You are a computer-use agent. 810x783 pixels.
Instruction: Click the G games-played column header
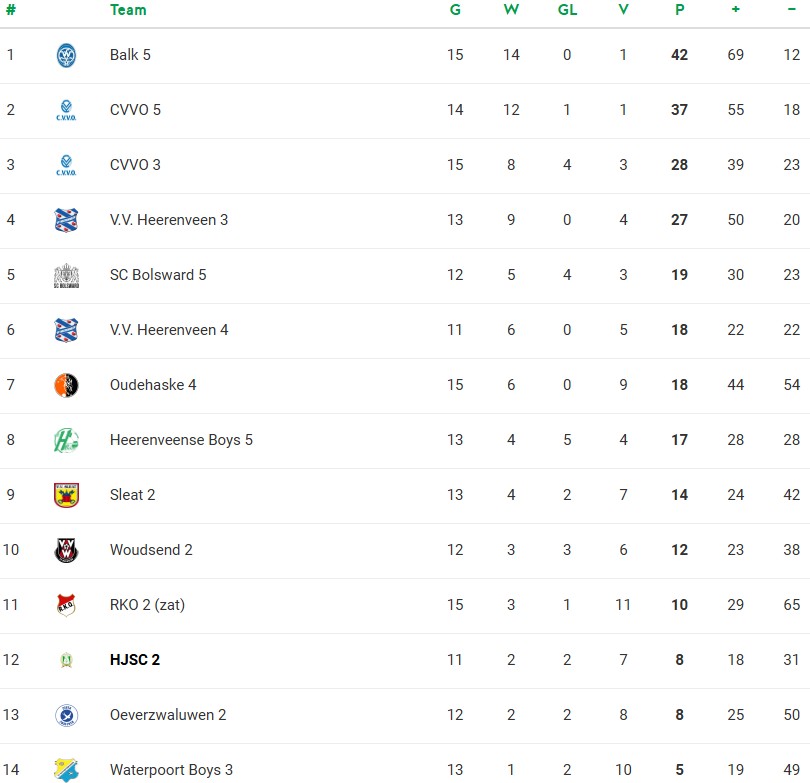tap(455, 10)
